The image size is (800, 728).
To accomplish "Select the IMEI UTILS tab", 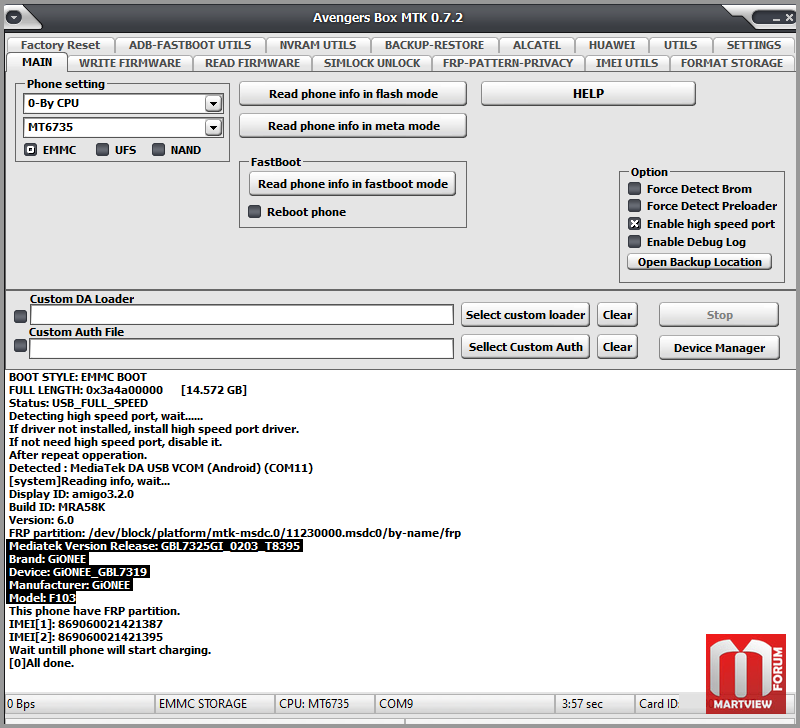I will (627, 63).
